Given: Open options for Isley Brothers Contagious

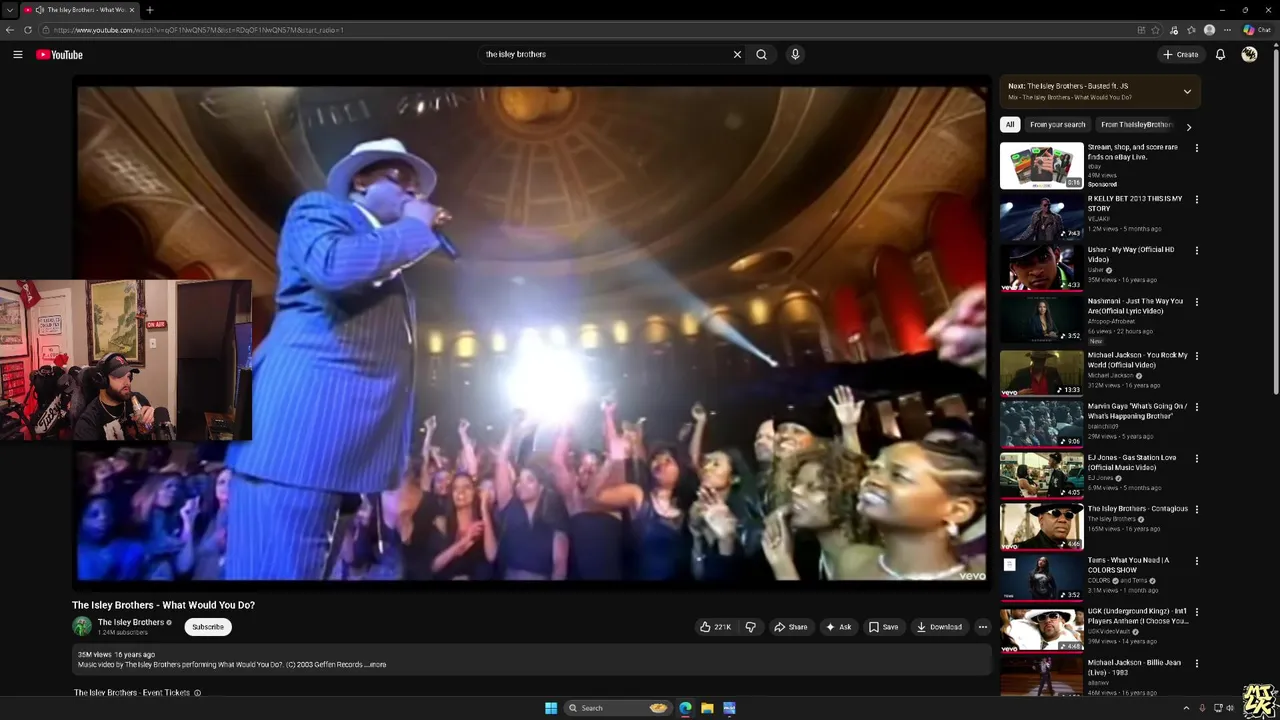Looking at the screenshot, I should 1197,509.
